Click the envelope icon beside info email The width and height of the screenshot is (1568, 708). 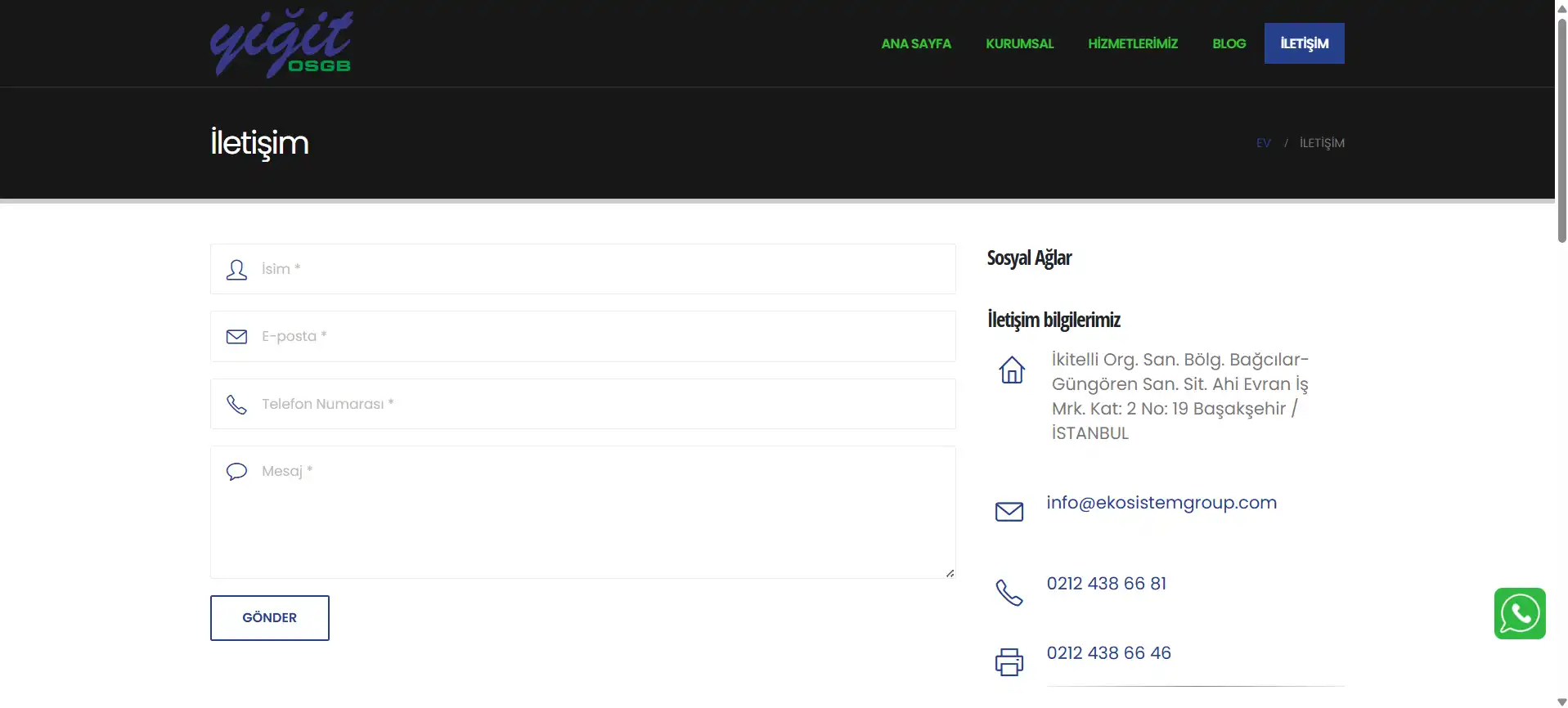coord(1009,512)
